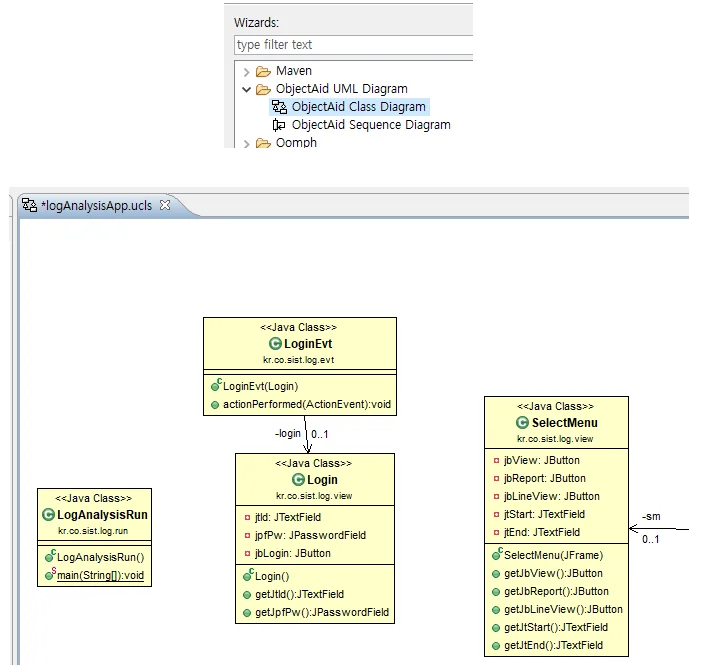Screen dimensions: 716x665
Task: Click the getJpfPw method icon
Action: point(247,613)
